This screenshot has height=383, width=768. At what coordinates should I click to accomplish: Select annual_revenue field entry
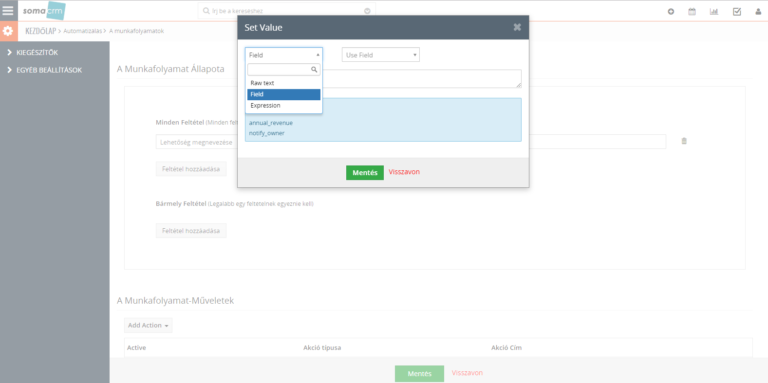click(271, 123)
